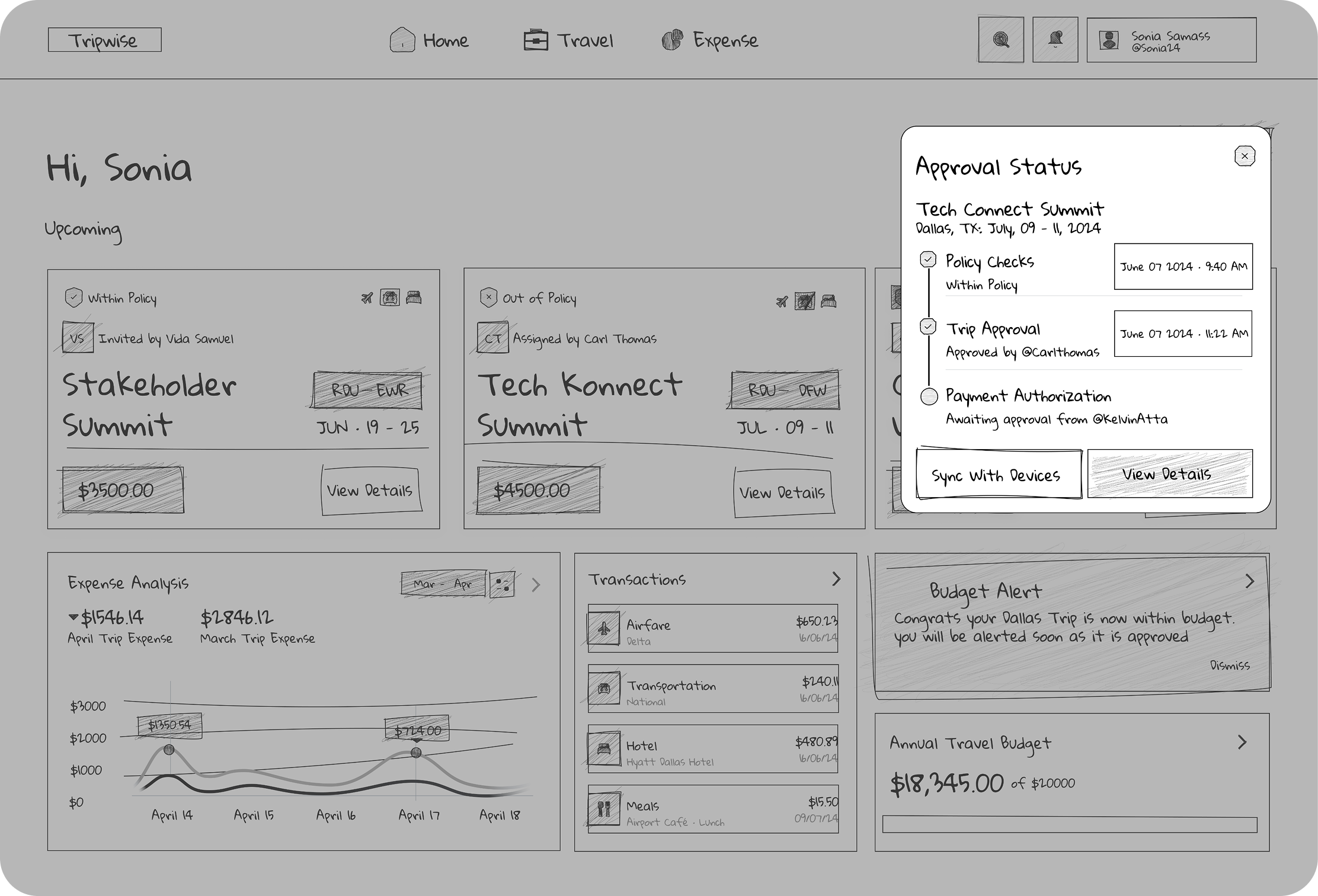Select the airplane icon on Stakeholder Summit card
The width and height of the screenshot is (1318, 896).
(x=366, y=296)
